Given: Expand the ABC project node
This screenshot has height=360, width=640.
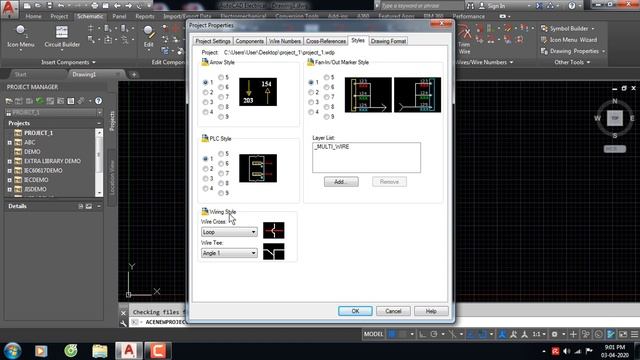Looking at the screenshot, I should pyautogui.click(x=9, y=142).
